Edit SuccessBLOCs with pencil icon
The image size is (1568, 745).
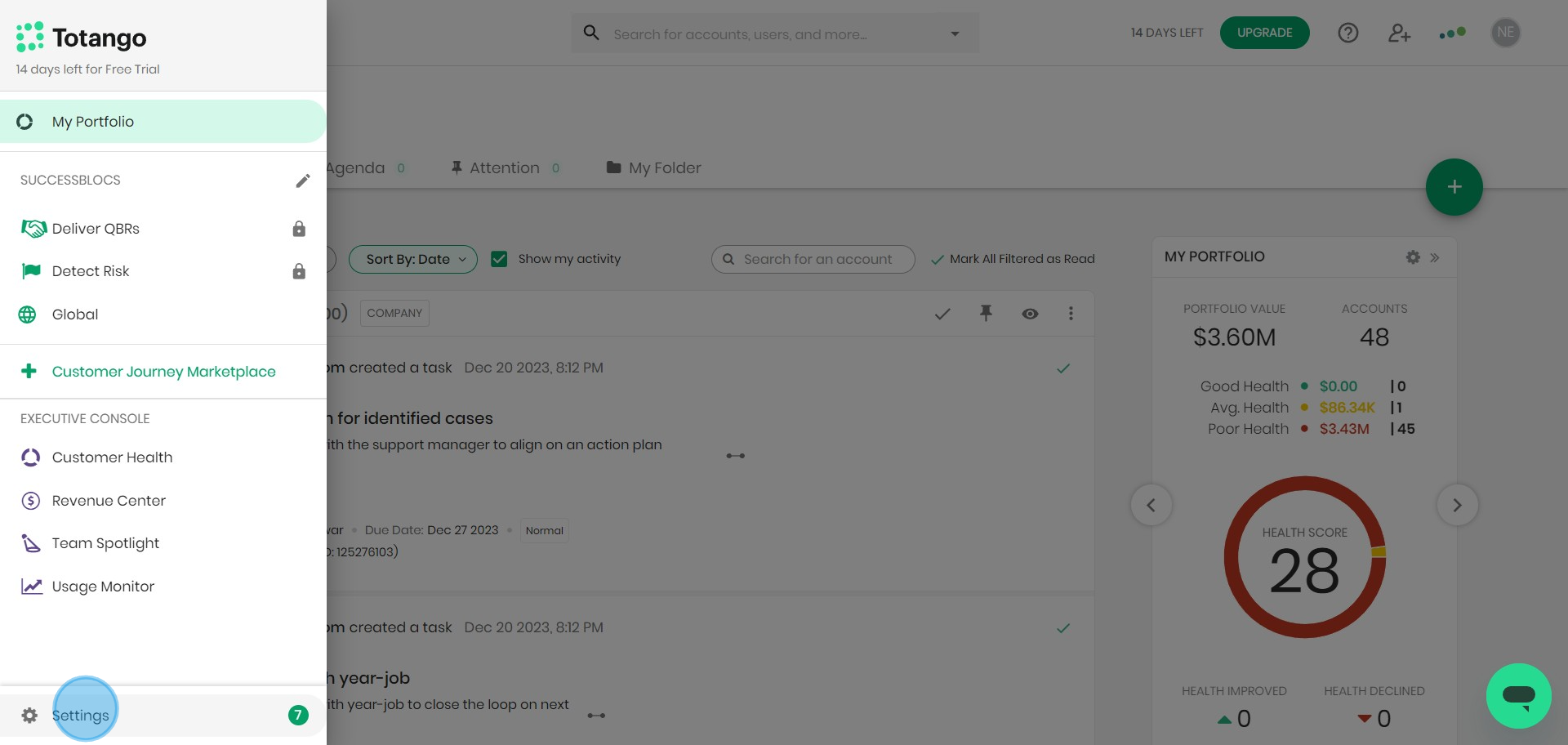point(303,181)
